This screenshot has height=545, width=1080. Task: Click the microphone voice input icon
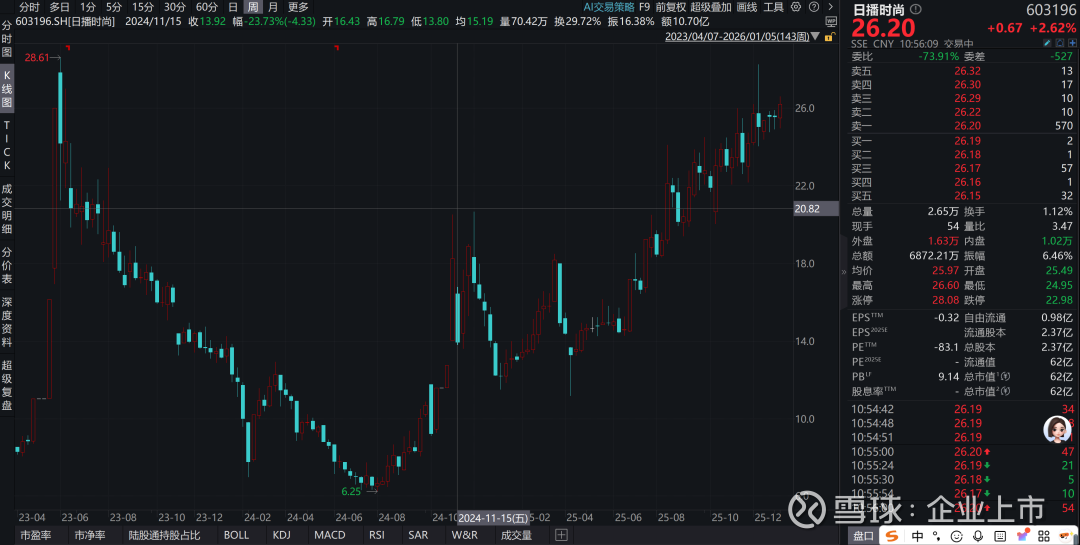tap(978, 535)
